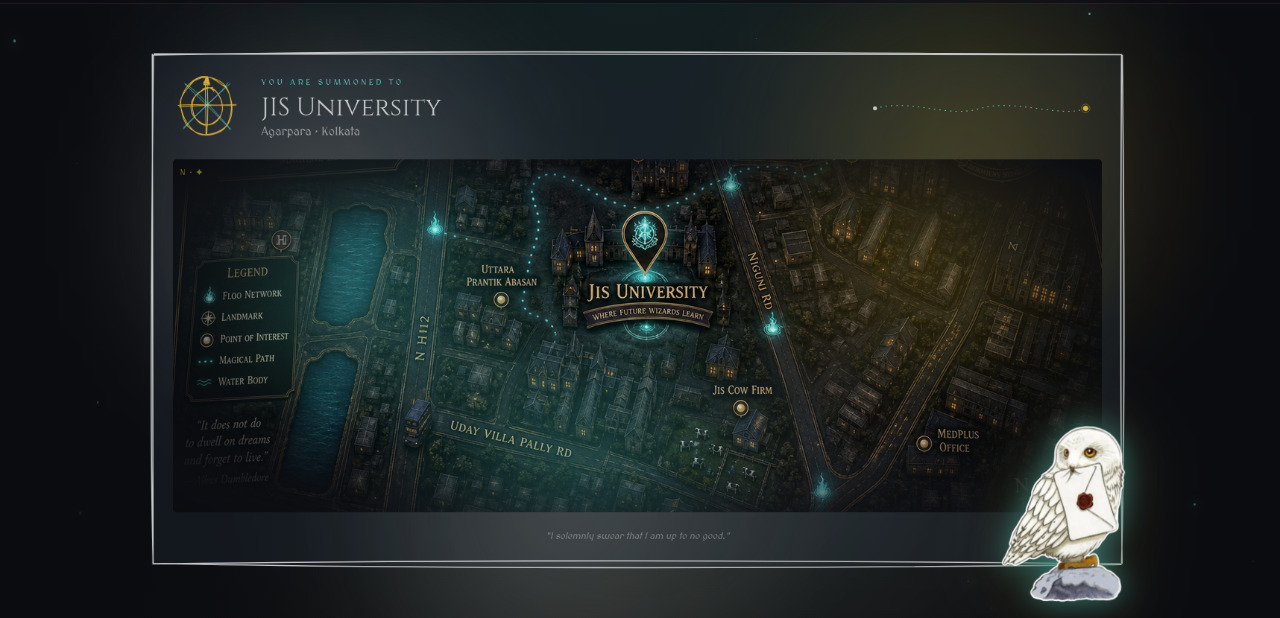The width and height of the screenshot is (1280, 618).
Task: Click the white dot starting the dotted path
Action: click(875, 108)
